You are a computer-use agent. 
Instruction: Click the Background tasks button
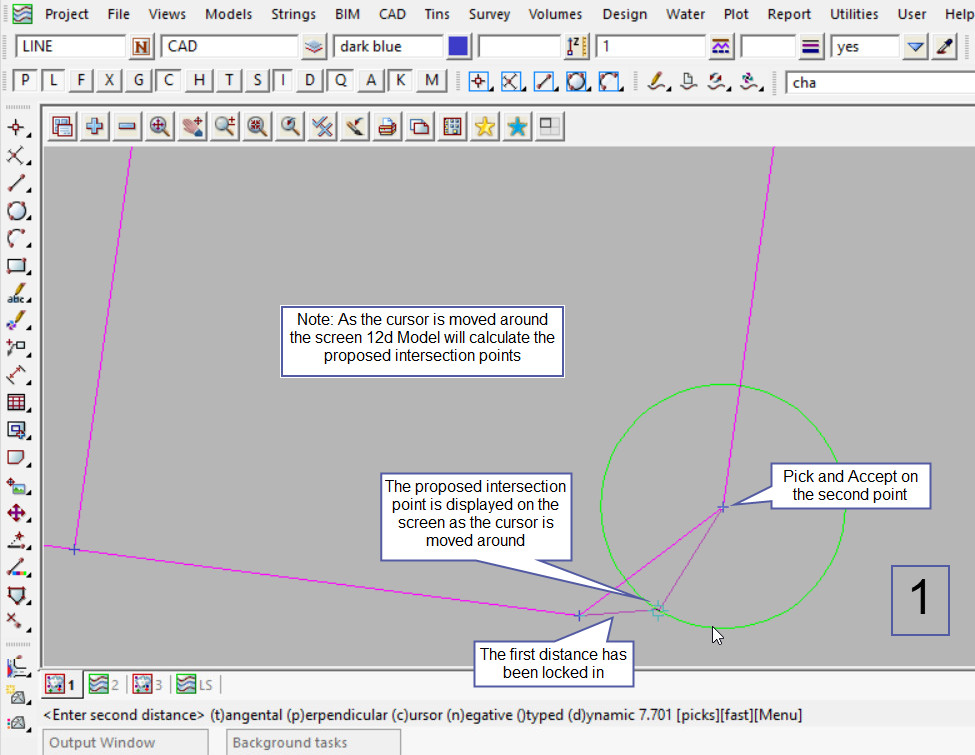pos(314,742)
